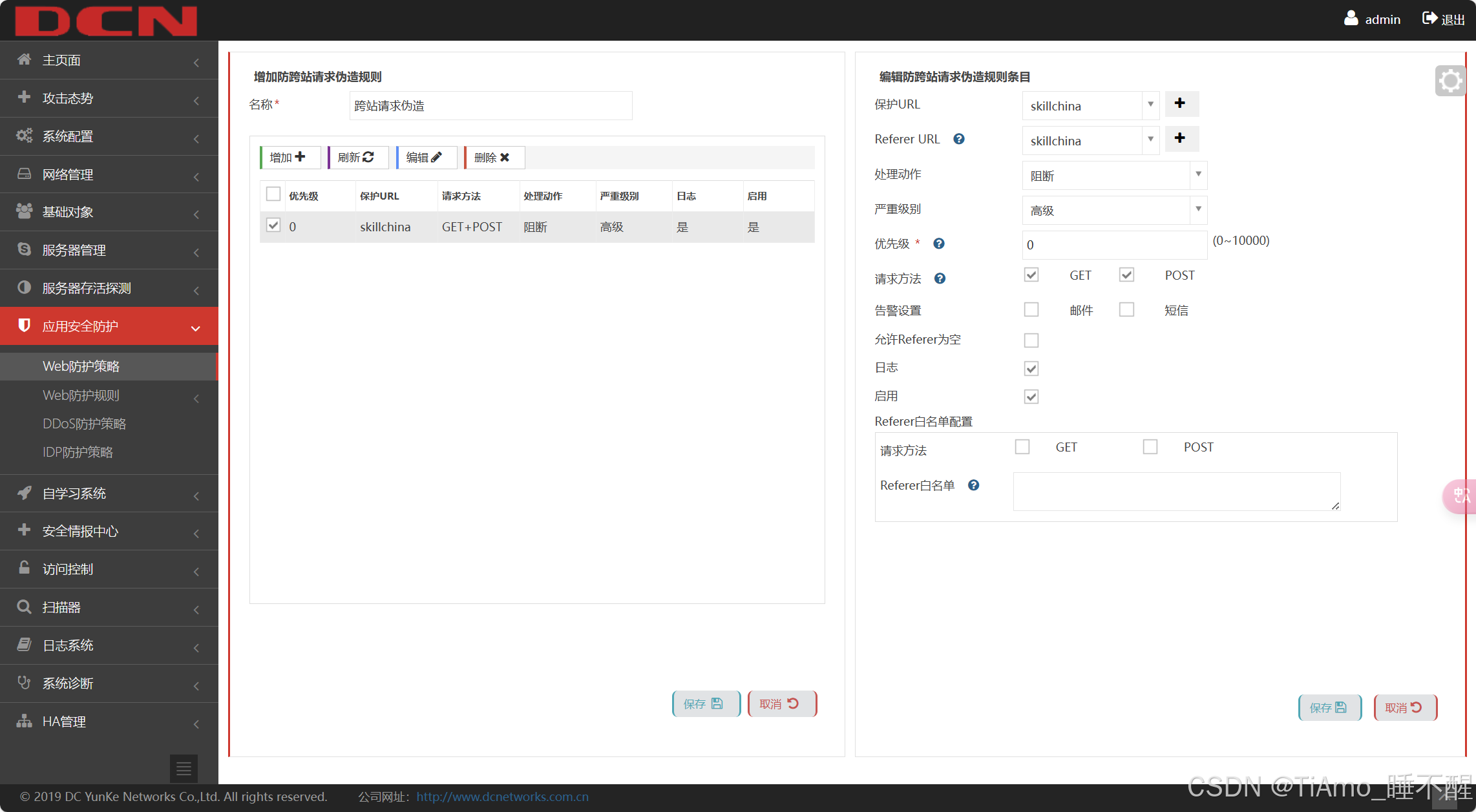Click the users icon beside 基础对象

pos(24,211)
